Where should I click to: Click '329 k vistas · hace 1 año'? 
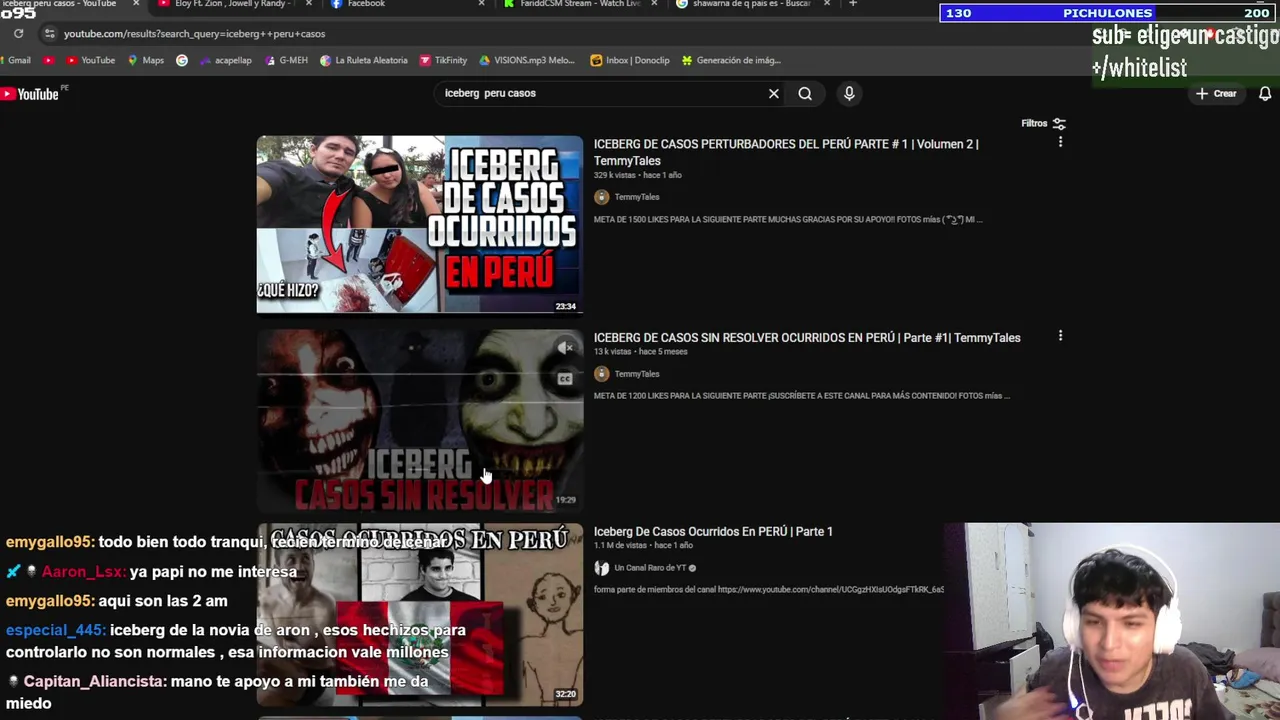point(638,176)
